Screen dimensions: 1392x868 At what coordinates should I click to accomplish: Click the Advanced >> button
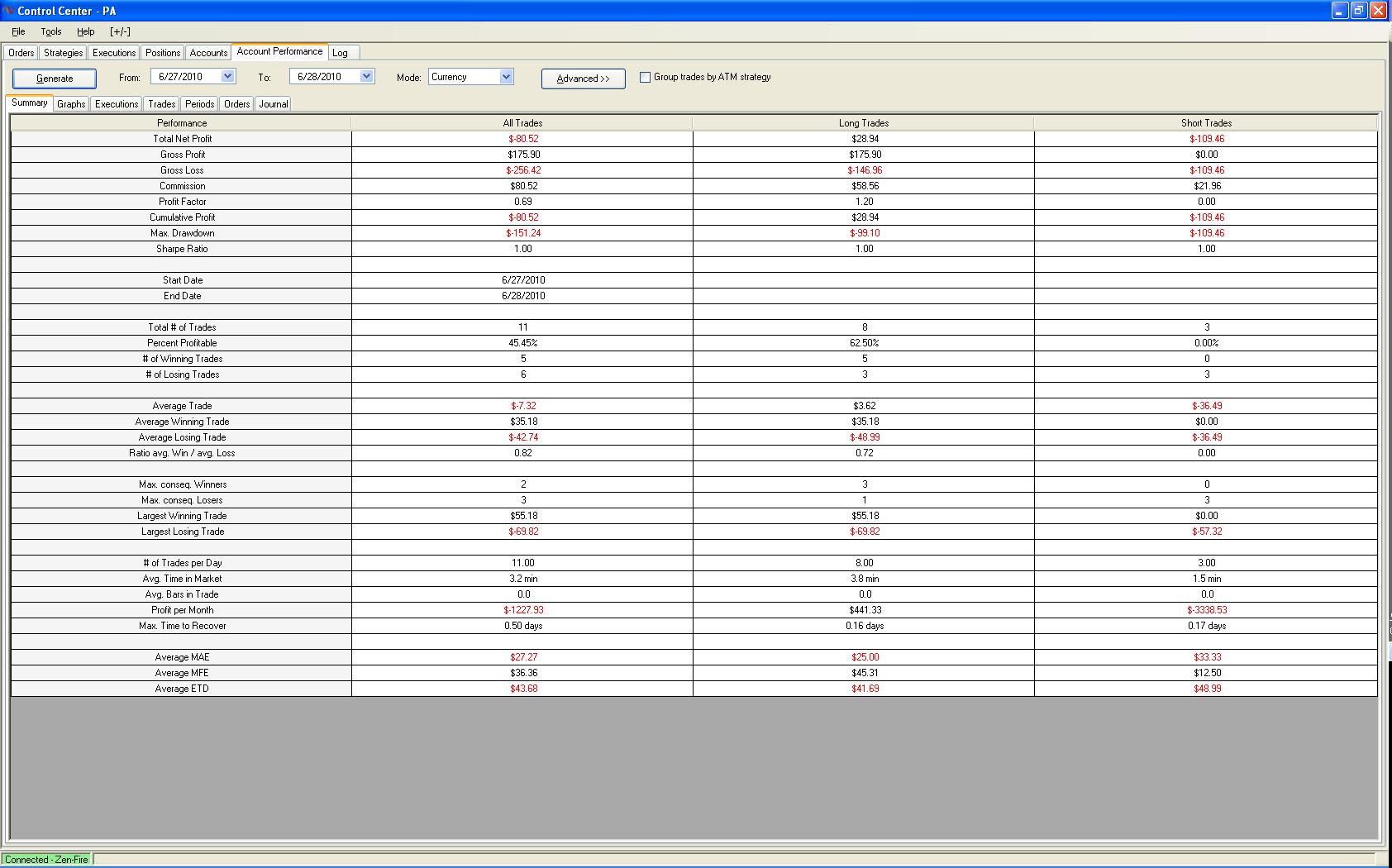(x=583, y=79)
